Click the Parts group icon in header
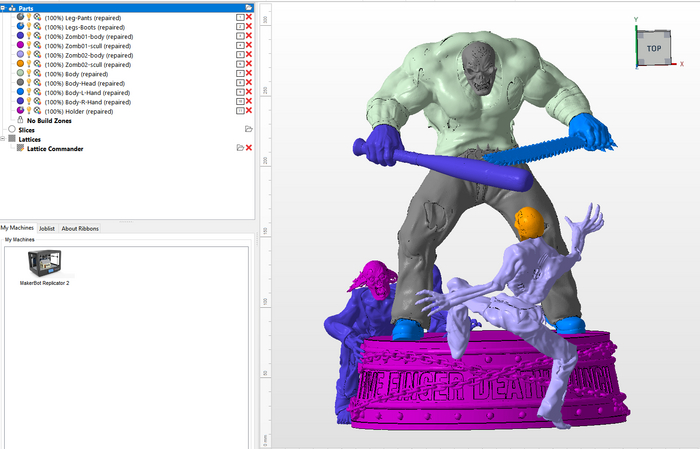Screen dimensions: 700x449 tap(12, 8)
